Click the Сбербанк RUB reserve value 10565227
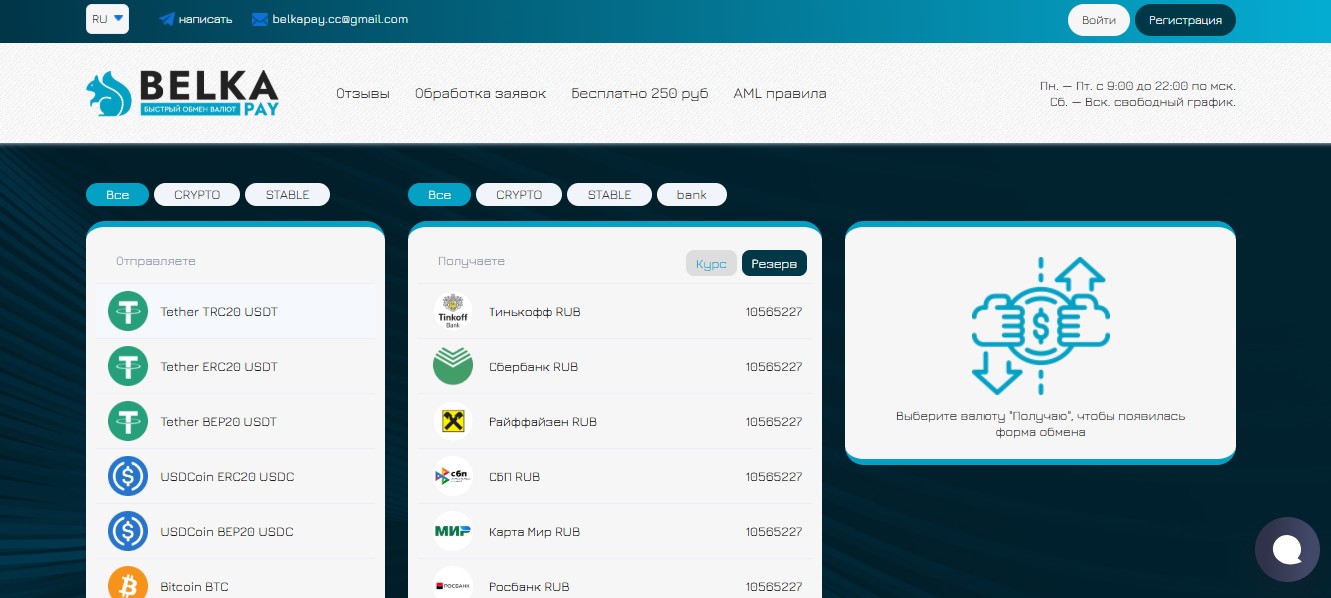The height and width of the screenshot is (598, 1331). (774, 367)
